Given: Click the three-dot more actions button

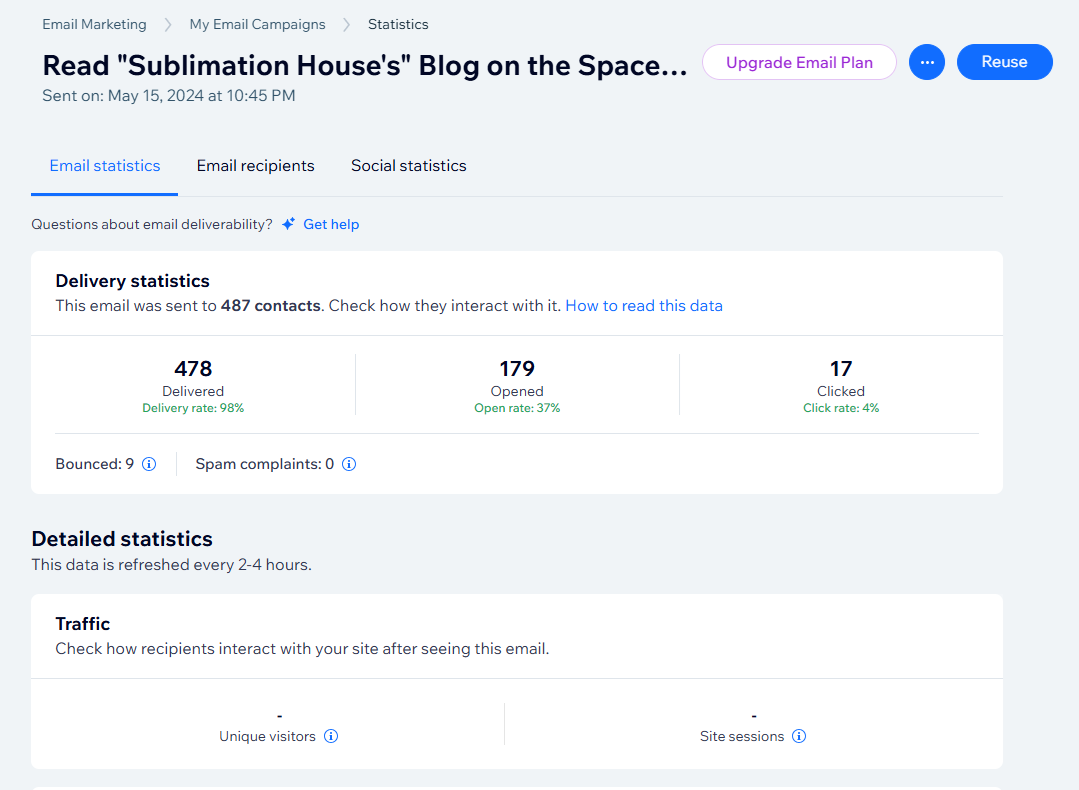Looking at the screenshot, I should coord(927,62).
